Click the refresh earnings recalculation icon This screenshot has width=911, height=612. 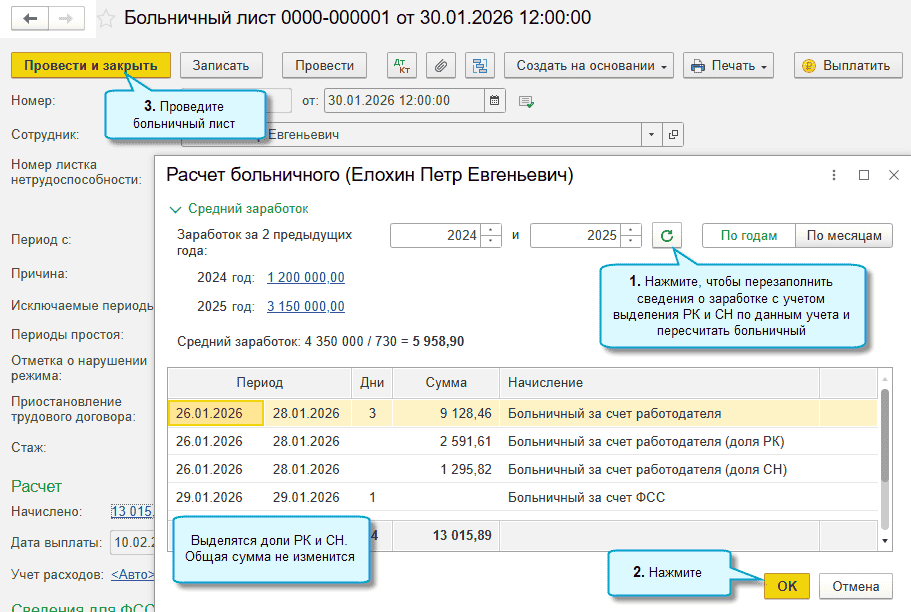[x=667, y=236]
